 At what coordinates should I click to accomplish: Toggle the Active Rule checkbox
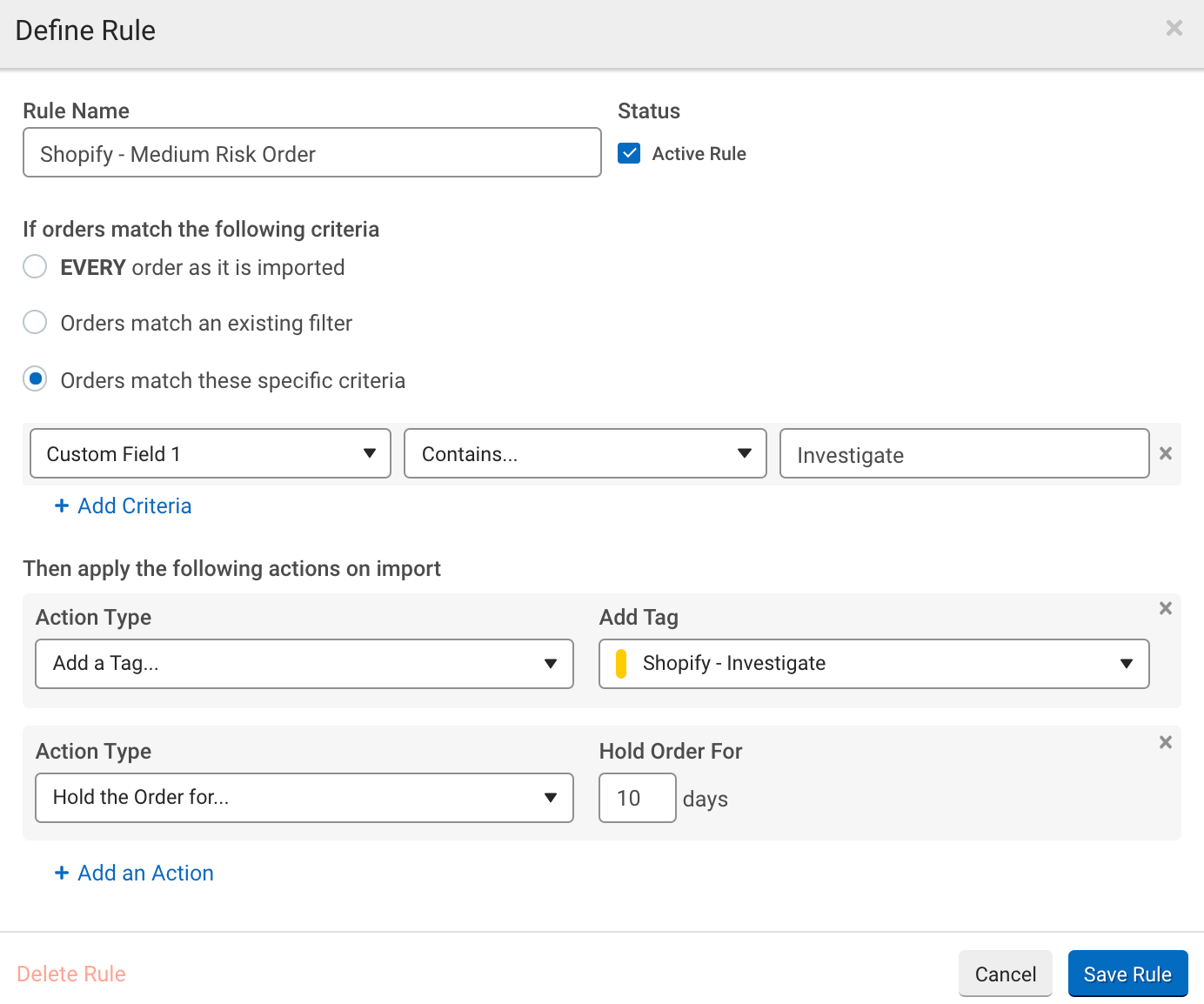629,153
